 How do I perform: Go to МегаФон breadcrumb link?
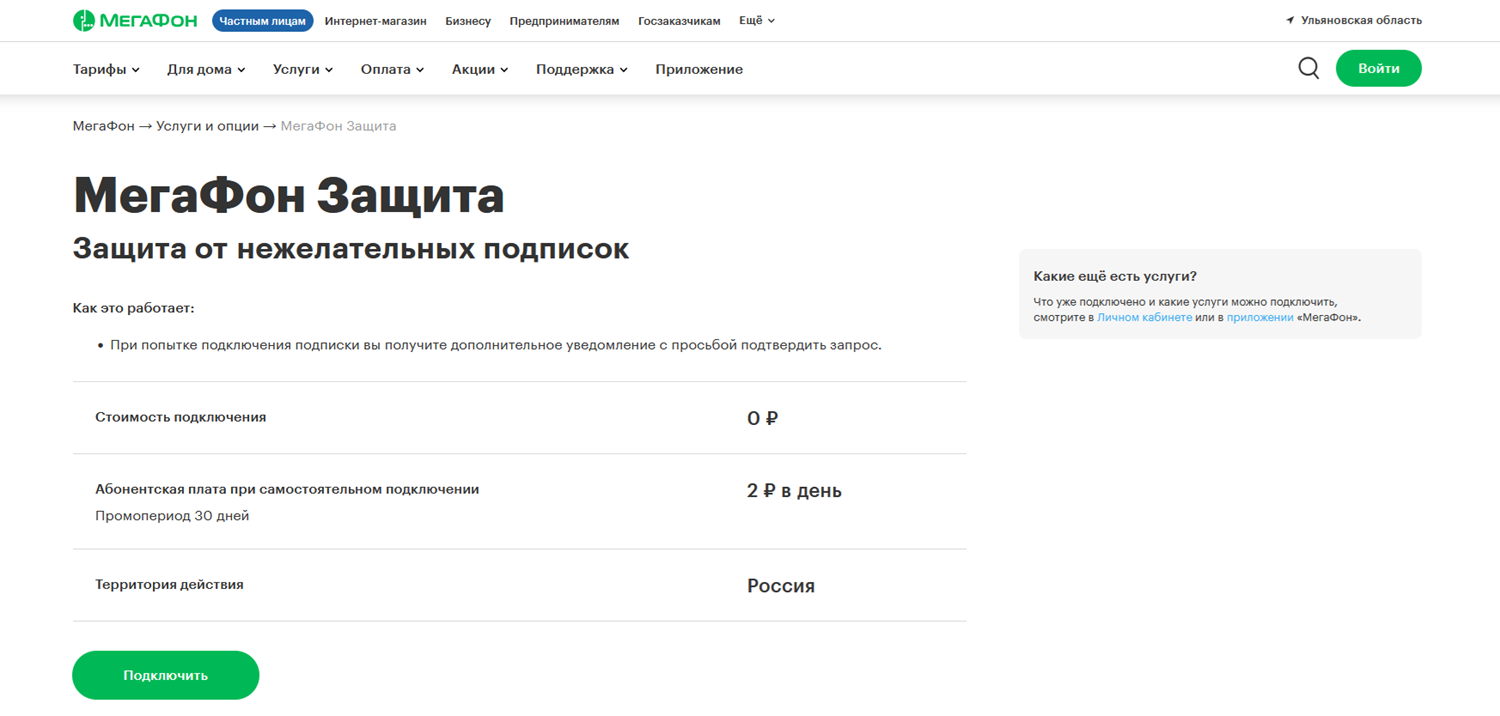(x=103, y=126)
